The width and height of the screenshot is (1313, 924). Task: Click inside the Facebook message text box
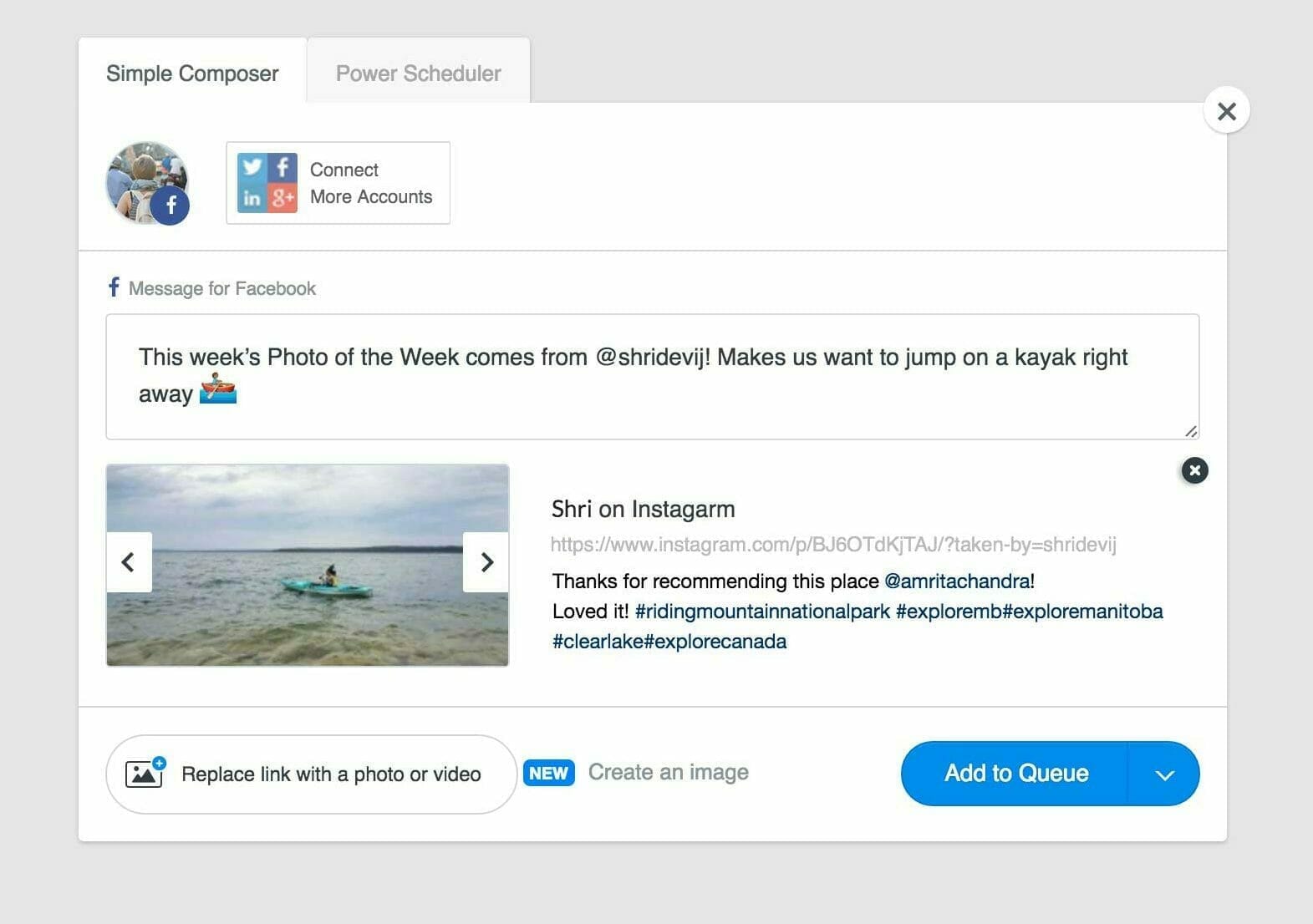[x=653, y=377]
